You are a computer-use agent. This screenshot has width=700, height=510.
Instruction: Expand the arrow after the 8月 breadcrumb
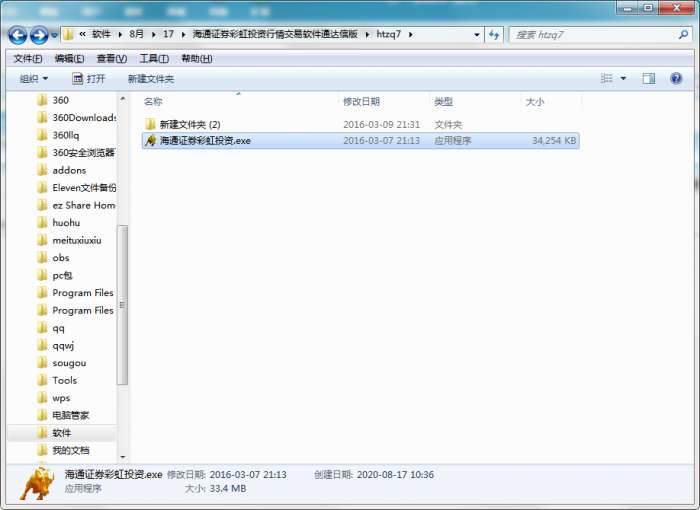pos(154,34)
